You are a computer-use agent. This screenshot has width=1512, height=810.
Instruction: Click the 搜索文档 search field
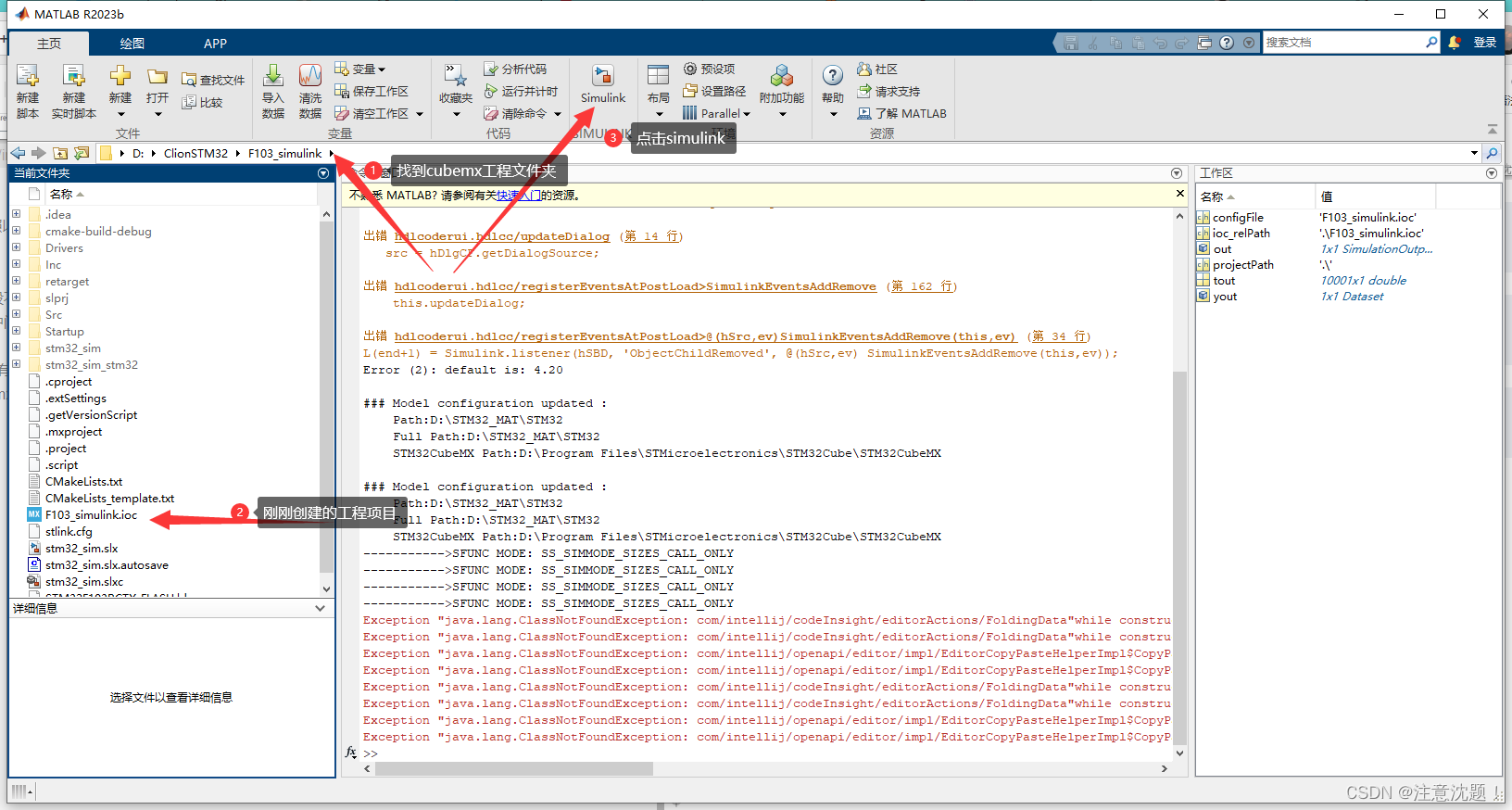[x=1342, y=43]
